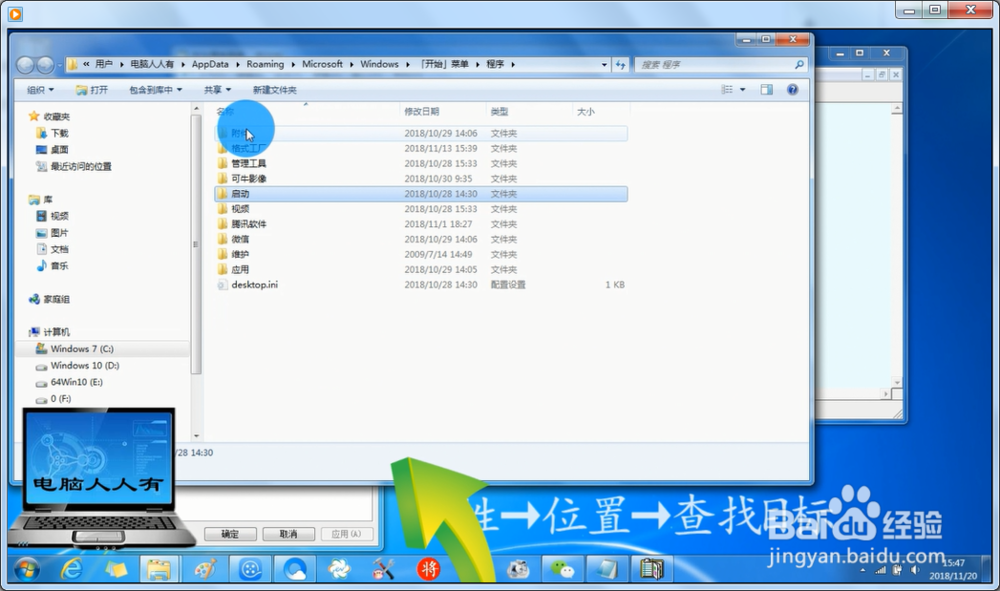
Task: Go back with the Explorer back arrow
Action: 26,64
